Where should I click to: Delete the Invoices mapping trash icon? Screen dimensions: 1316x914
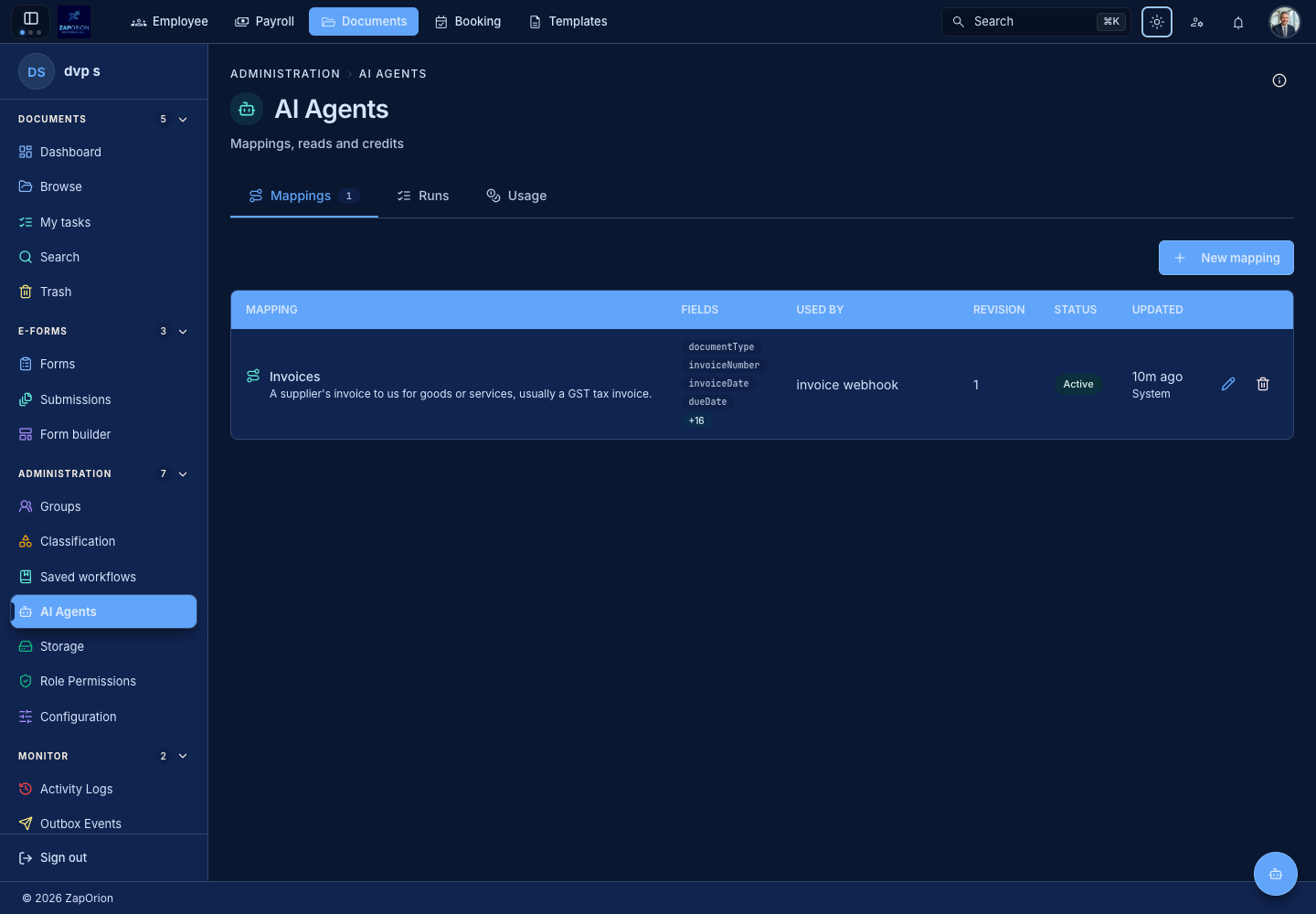tap(1263, 384)
